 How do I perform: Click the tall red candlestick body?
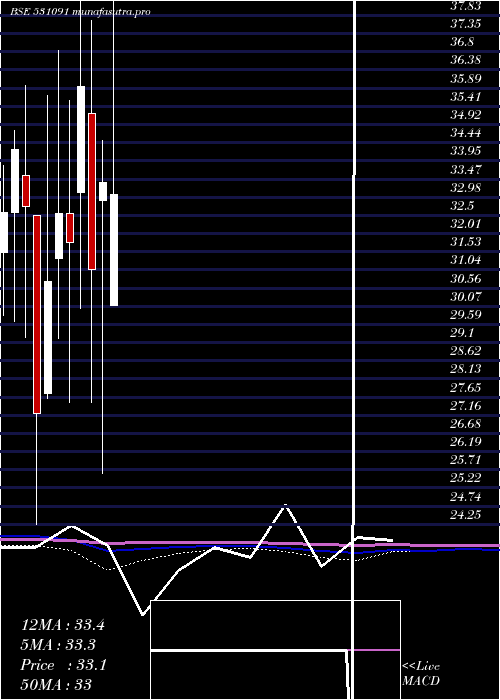37,314
